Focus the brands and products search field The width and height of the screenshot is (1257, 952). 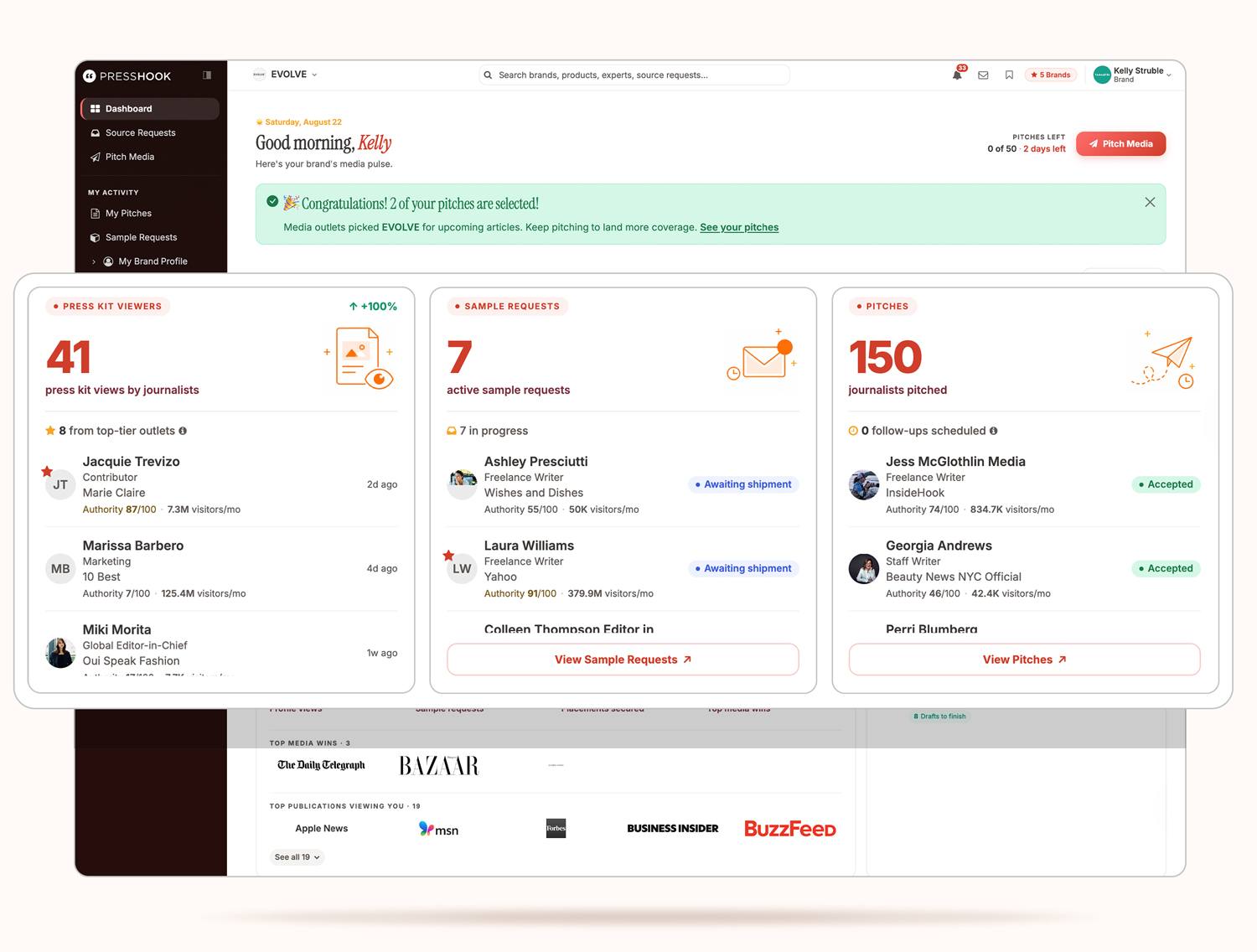pyautogui.click(x=634, y=75)
